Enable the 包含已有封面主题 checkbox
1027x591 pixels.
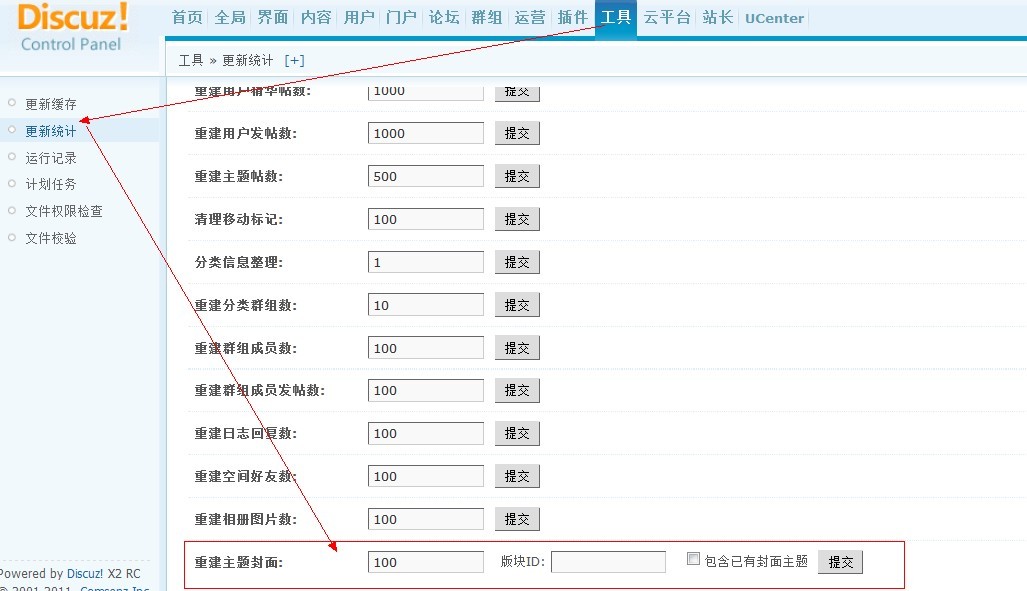[693, 559]
